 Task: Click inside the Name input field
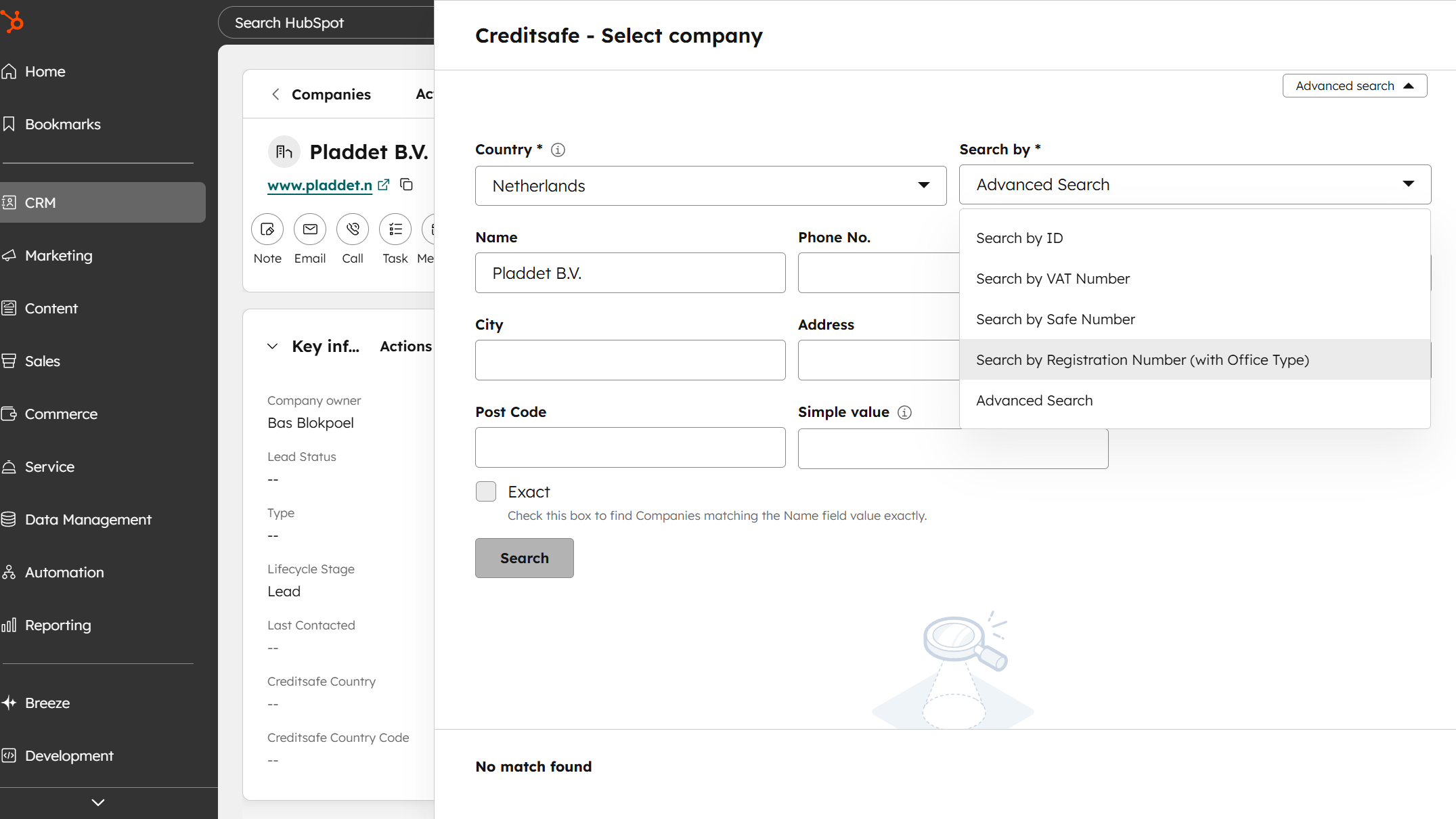click(x=630, y=273)
